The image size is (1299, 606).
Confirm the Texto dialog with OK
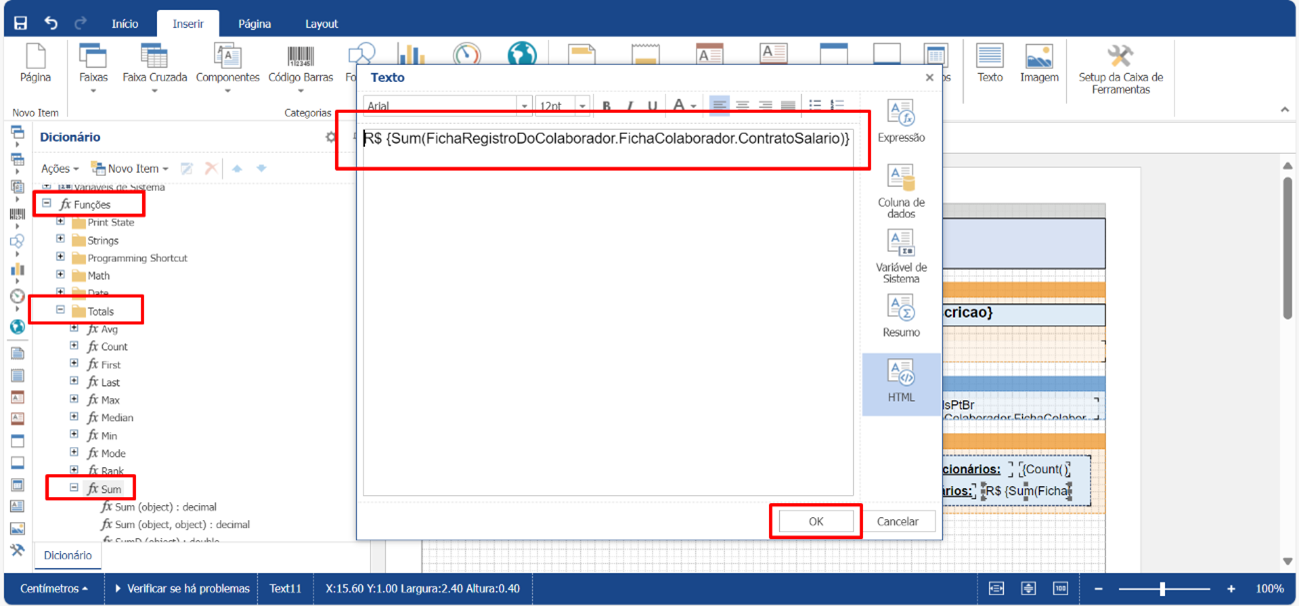(816, 521)
